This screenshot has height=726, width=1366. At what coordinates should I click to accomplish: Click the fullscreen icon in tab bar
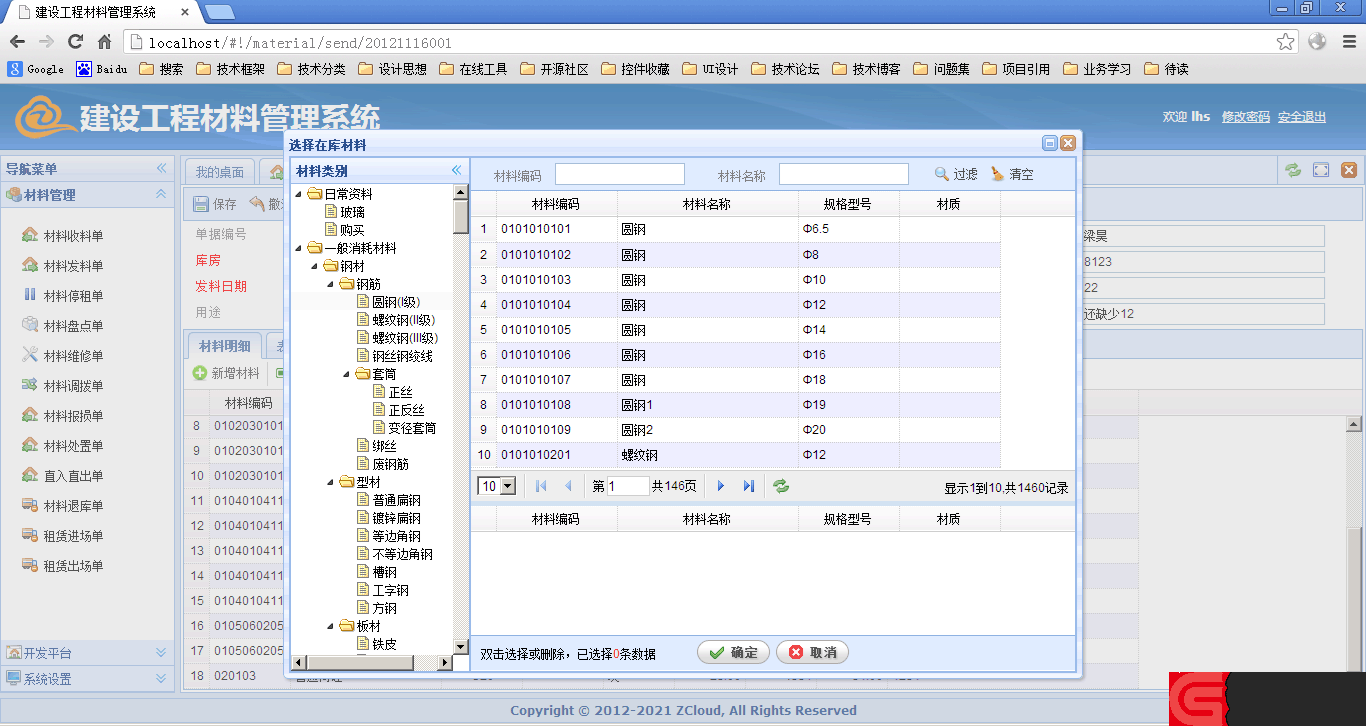point(1321,170)
